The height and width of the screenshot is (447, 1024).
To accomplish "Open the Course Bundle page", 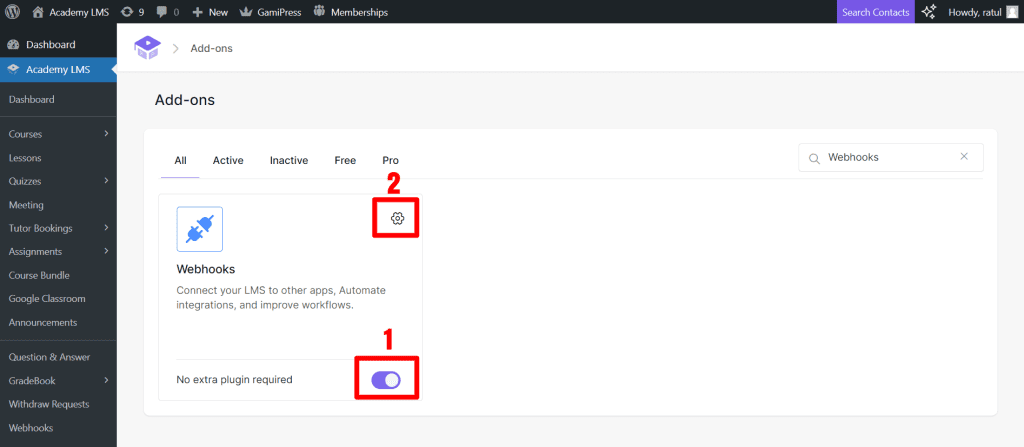I will coord(39,275).
